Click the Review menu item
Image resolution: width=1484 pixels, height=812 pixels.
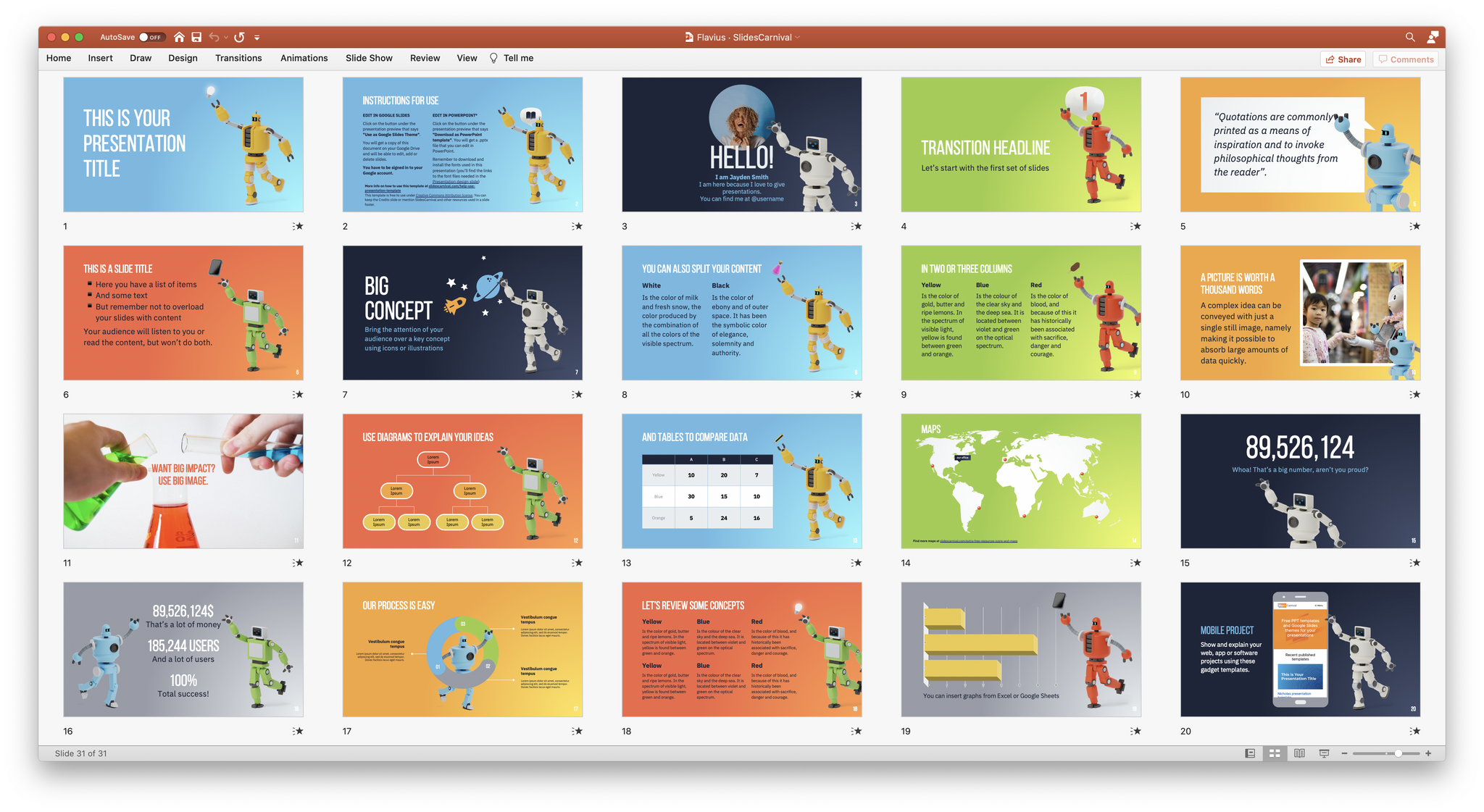pyautogui.click(x=424, y=58)
